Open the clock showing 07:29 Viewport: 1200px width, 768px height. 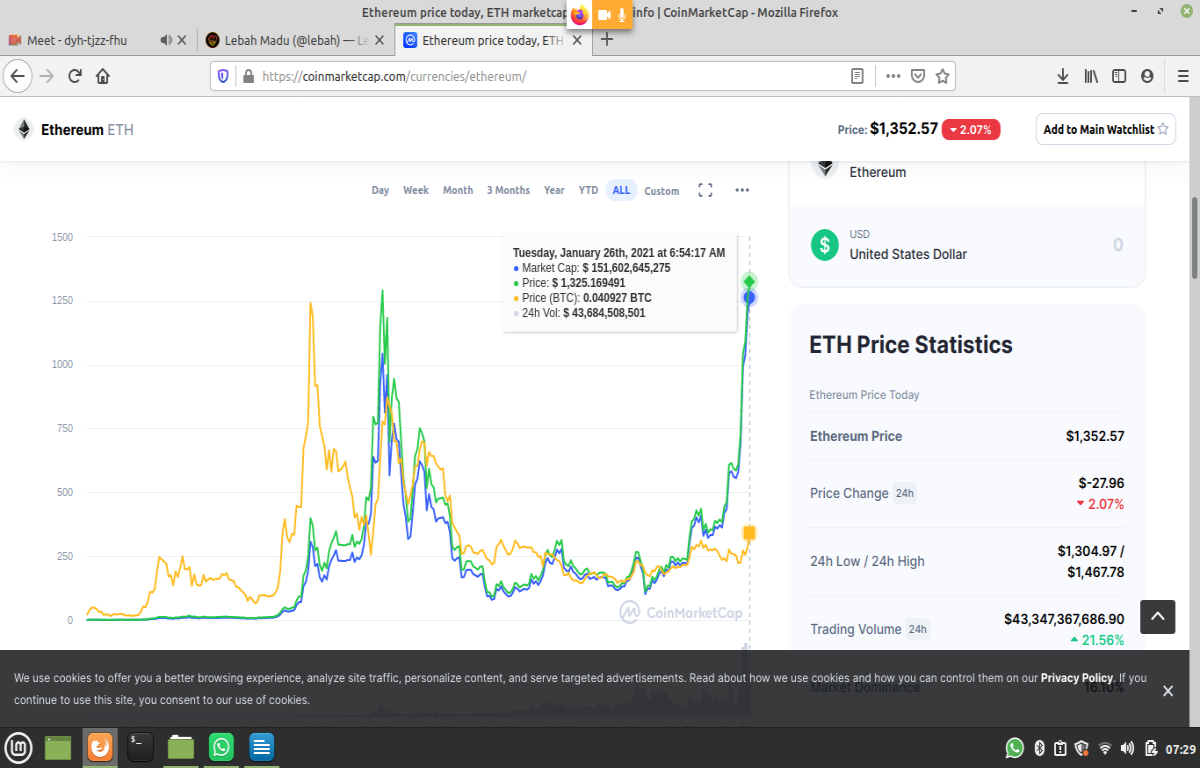coord(1180,748)
